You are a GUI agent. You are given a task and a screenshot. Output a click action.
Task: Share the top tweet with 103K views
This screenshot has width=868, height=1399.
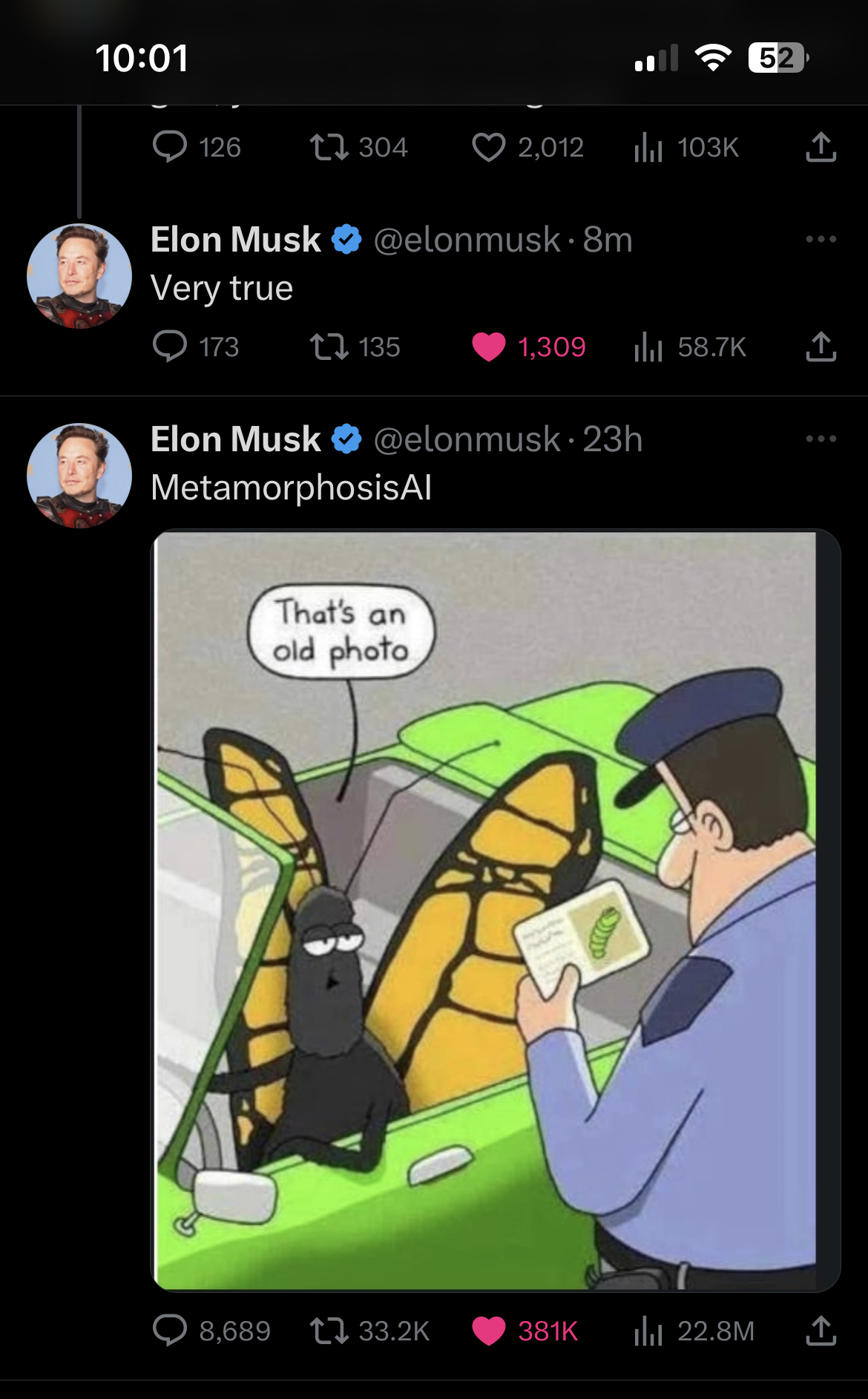pos(821,147)
